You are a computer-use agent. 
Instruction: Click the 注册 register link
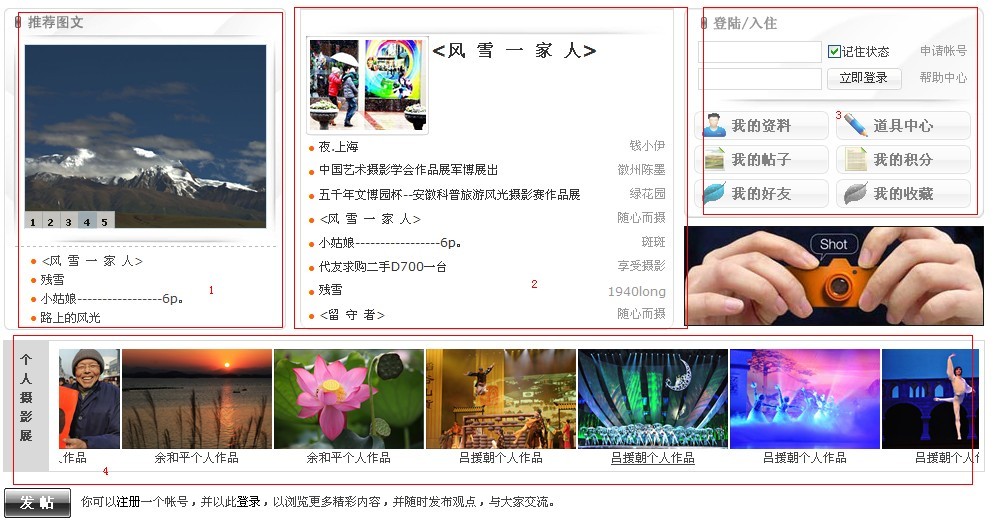(128, 502)
